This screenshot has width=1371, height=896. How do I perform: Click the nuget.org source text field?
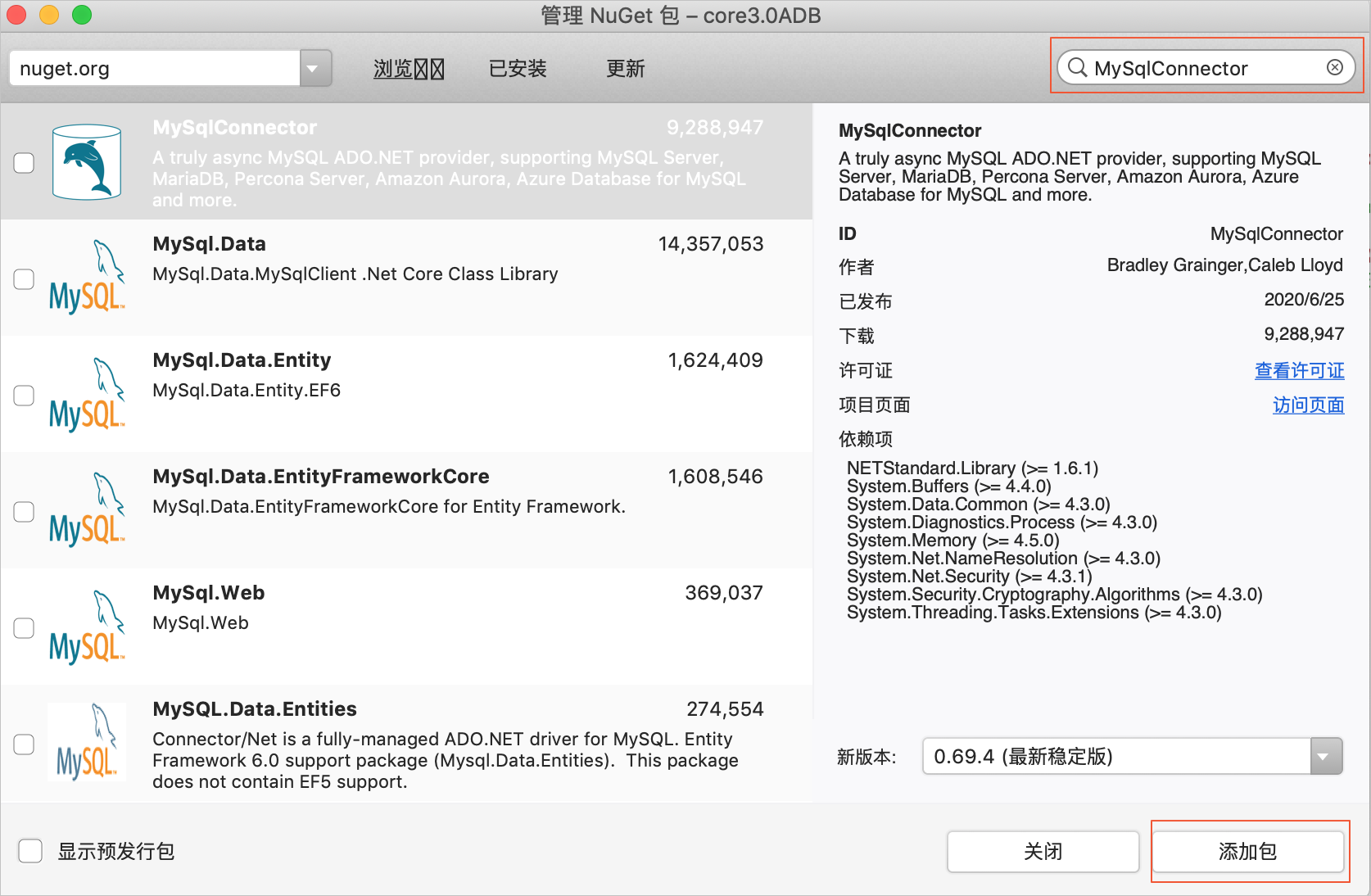[x=155, y=68]
